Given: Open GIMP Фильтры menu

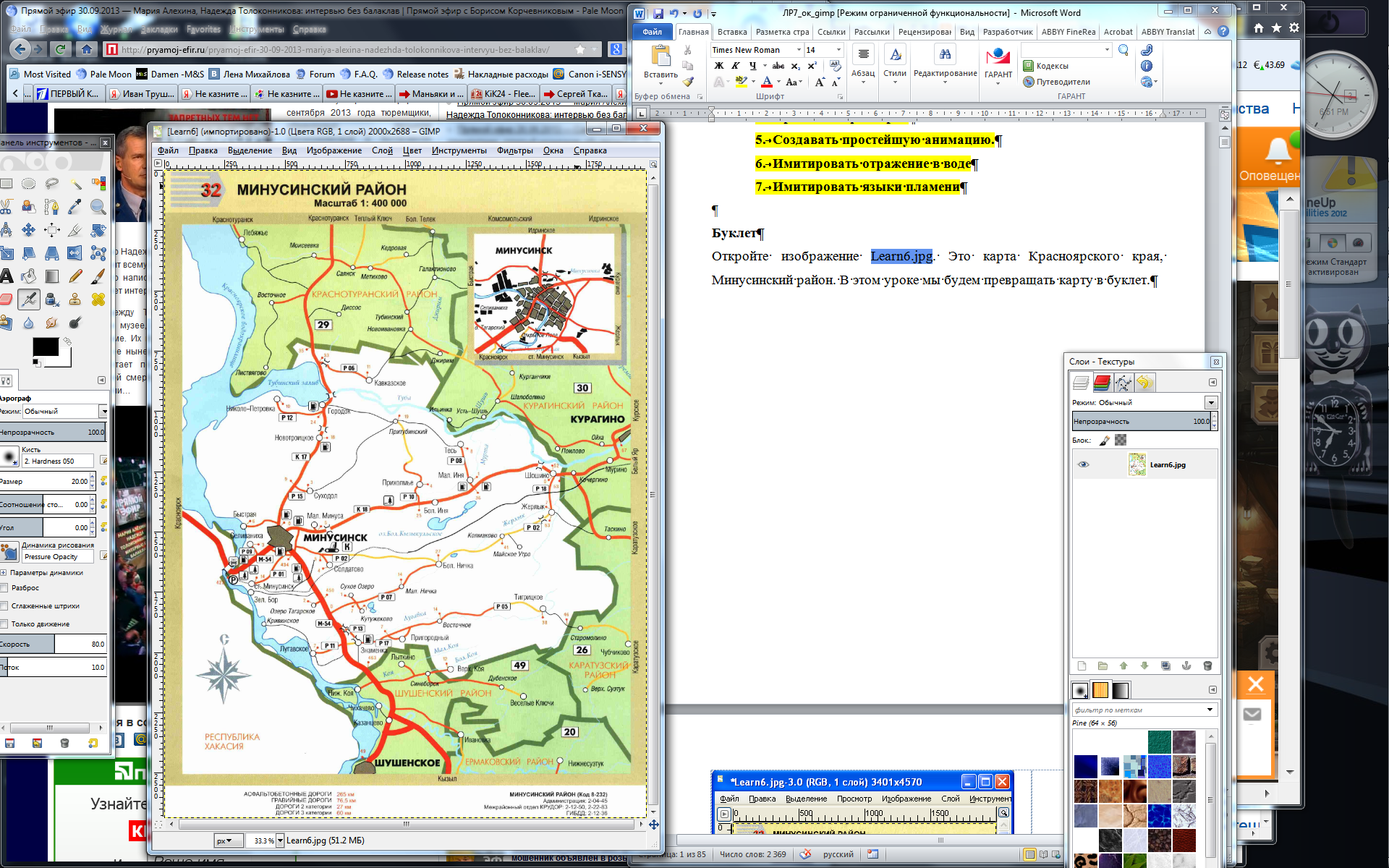Looking at the screenshot, I should [x=515, y=150].
